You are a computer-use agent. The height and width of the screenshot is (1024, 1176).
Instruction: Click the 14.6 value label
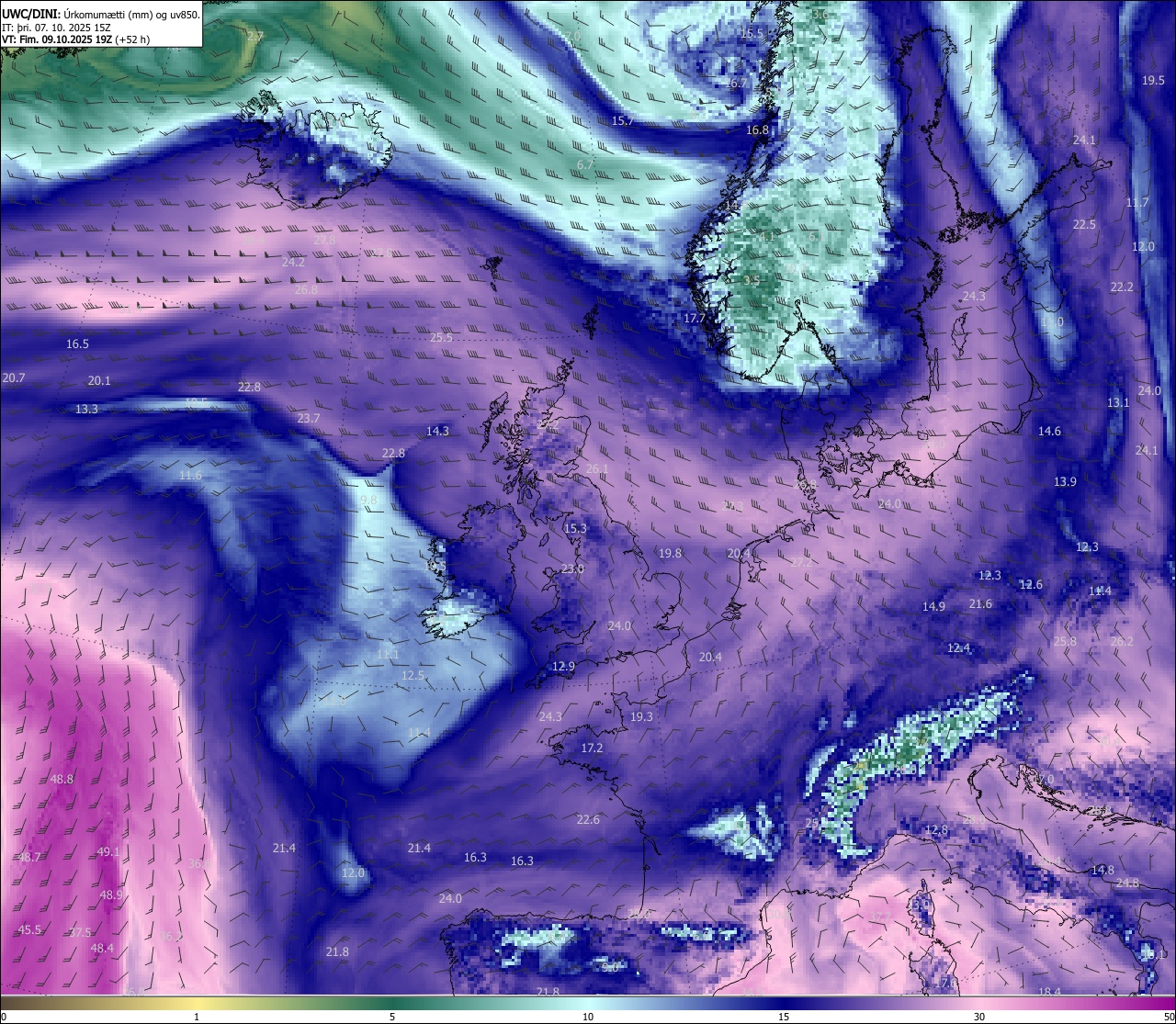[x=1049, y=432]
